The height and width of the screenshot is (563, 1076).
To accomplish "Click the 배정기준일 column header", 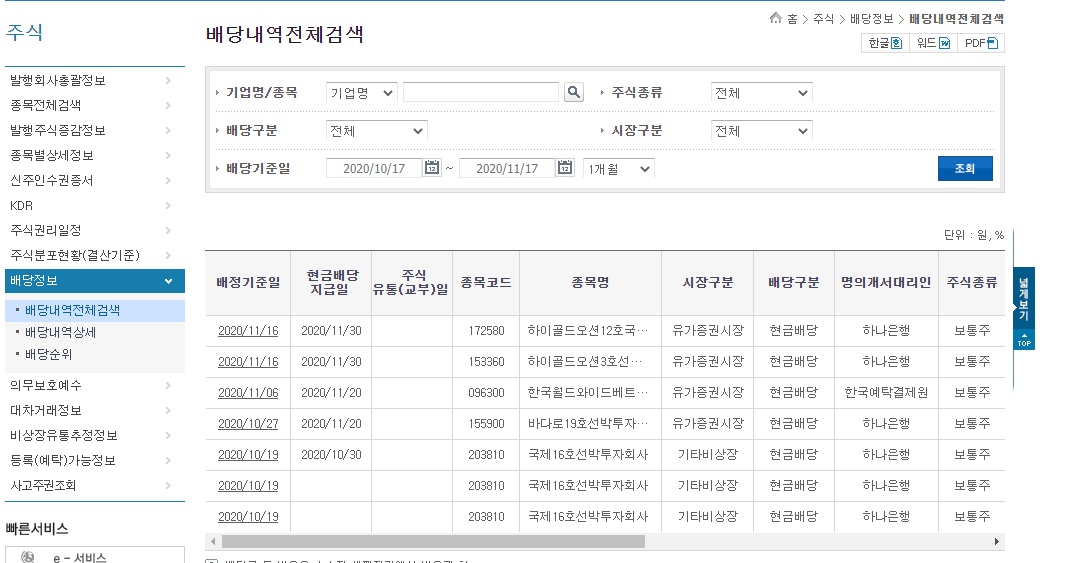I will pyautogui.click(x=248, y=283).
